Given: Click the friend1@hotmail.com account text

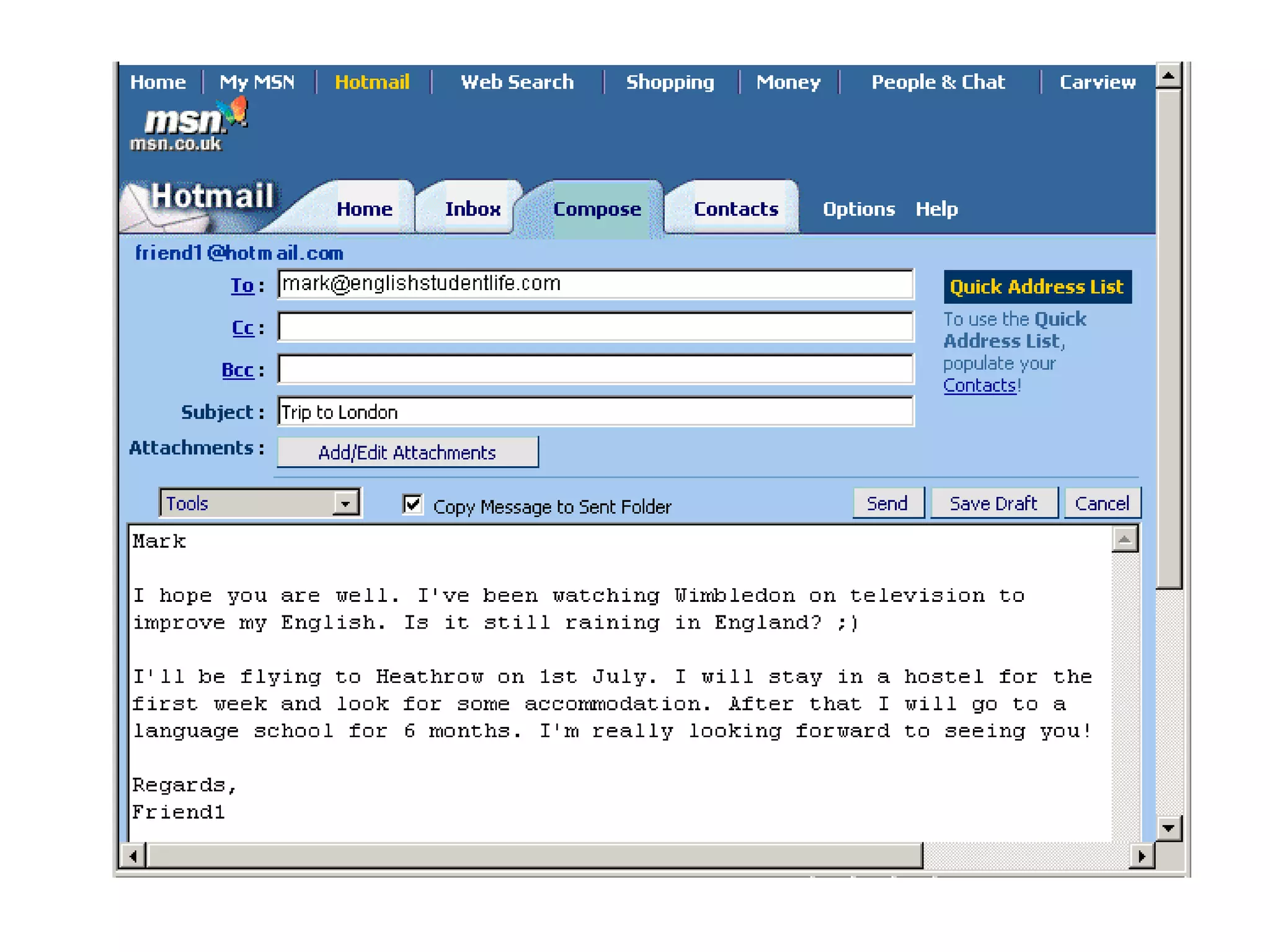Looking at the screenshot, I should click(x=239, y=253).
